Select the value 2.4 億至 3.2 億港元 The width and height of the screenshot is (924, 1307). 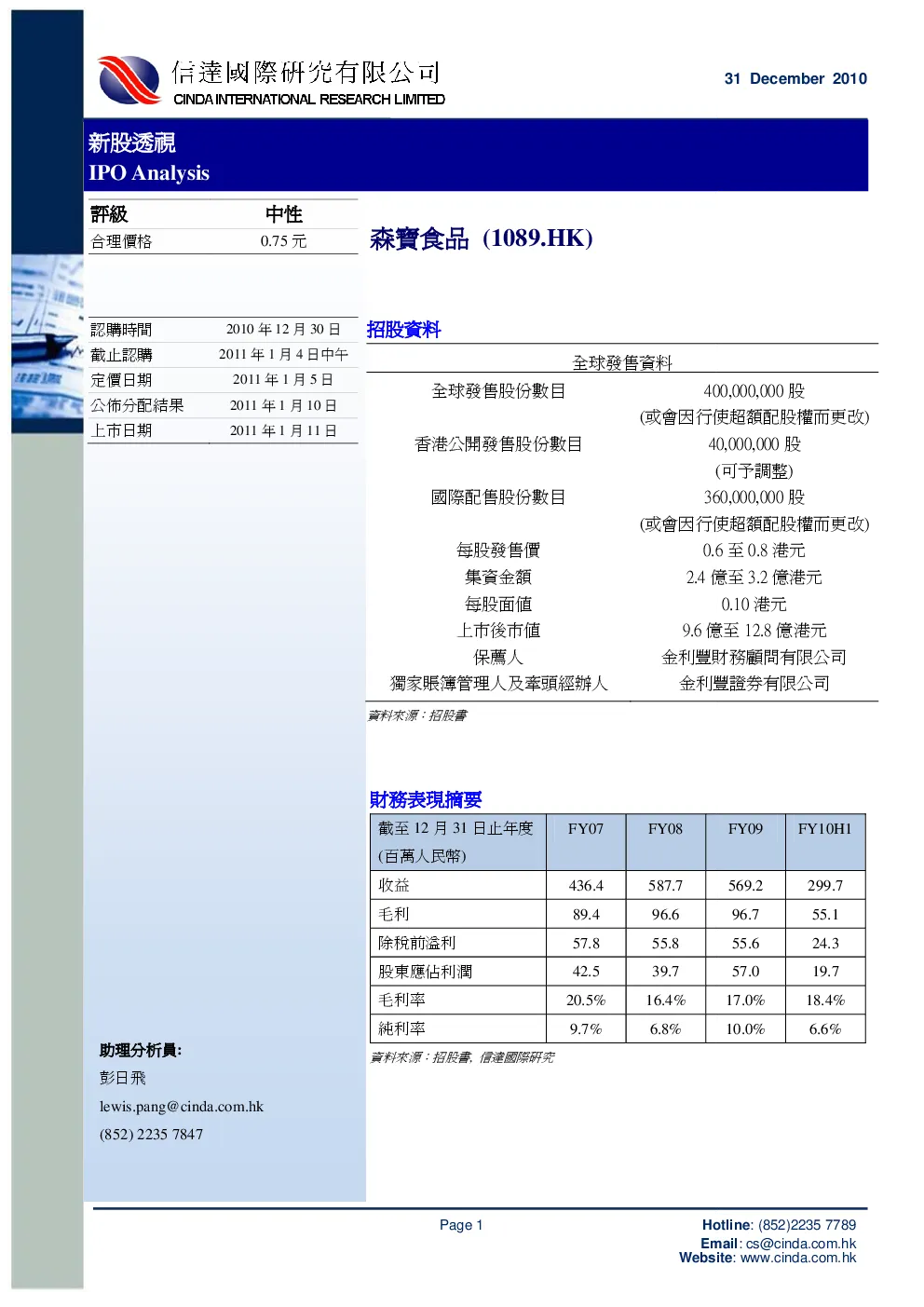pyautogui.click(x=754, y=578)
